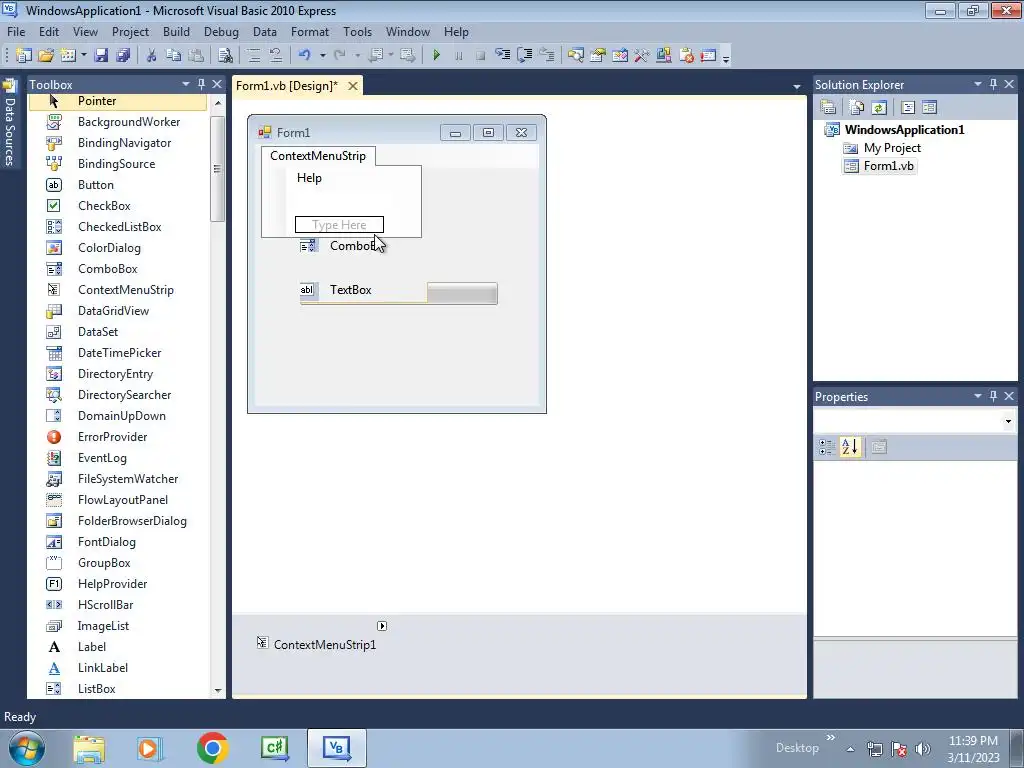Click Toolbox scrollbar down arrow

218,690
